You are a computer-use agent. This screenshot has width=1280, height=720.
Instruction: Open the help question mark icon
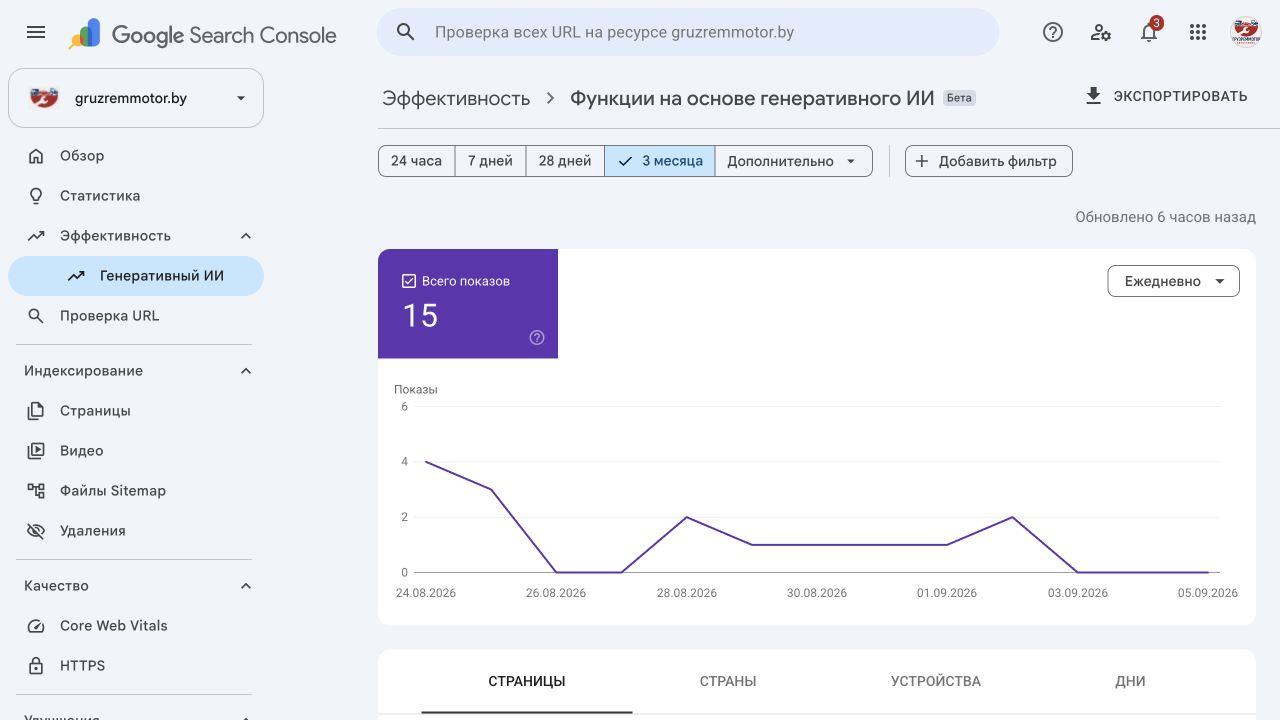(x=1052, y=32)
